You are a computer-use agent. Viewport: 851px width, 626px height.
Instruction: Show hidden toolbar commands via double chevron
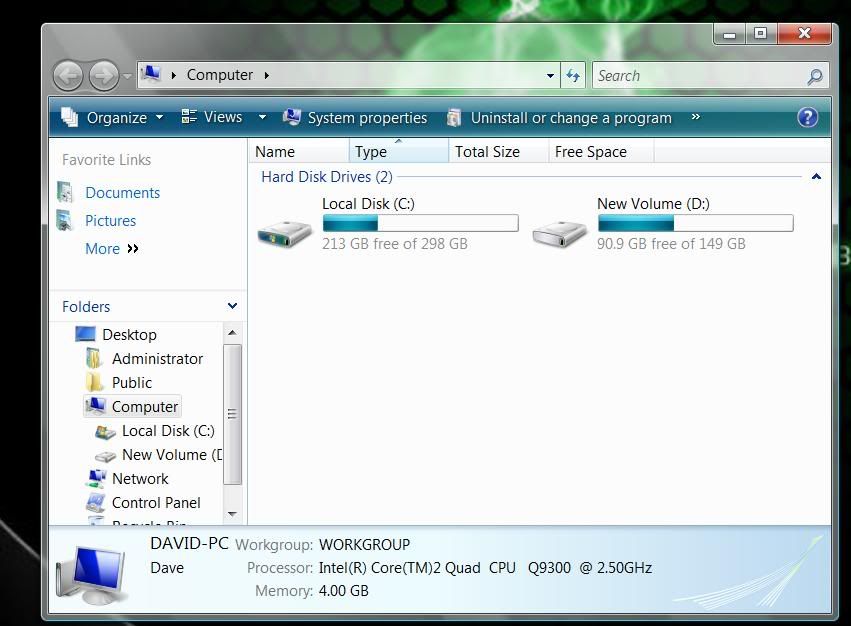(x=695, y=118)
